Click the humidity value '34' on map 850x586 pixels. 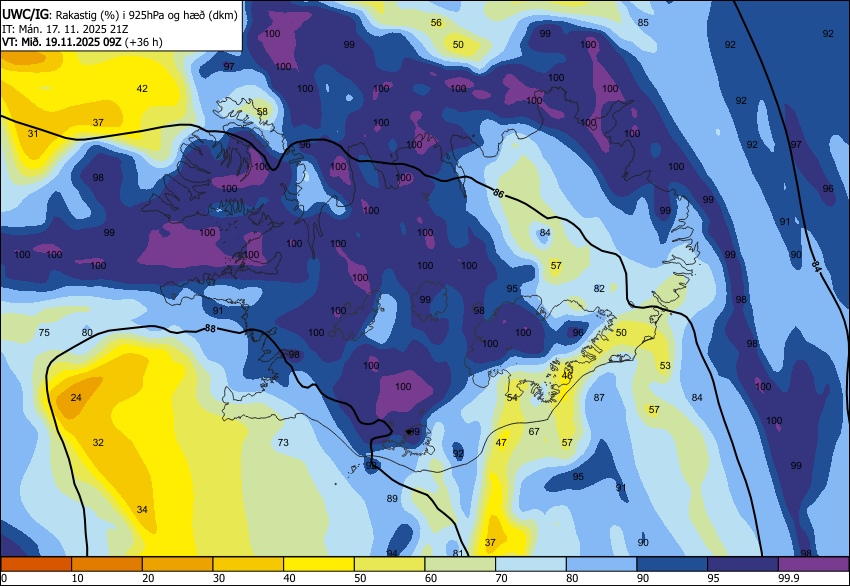[x=142, y=509]
